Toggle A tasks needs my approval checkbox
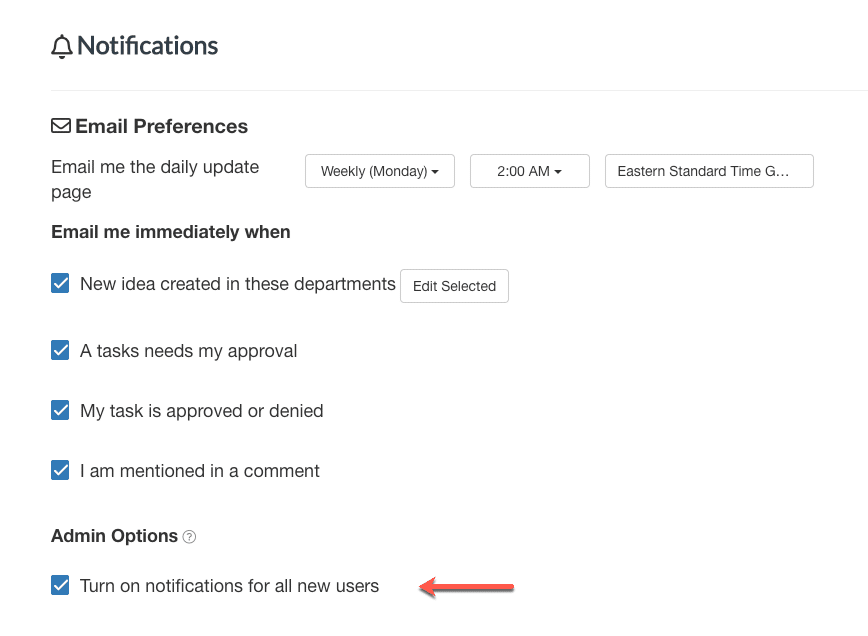 coord(60,350)
